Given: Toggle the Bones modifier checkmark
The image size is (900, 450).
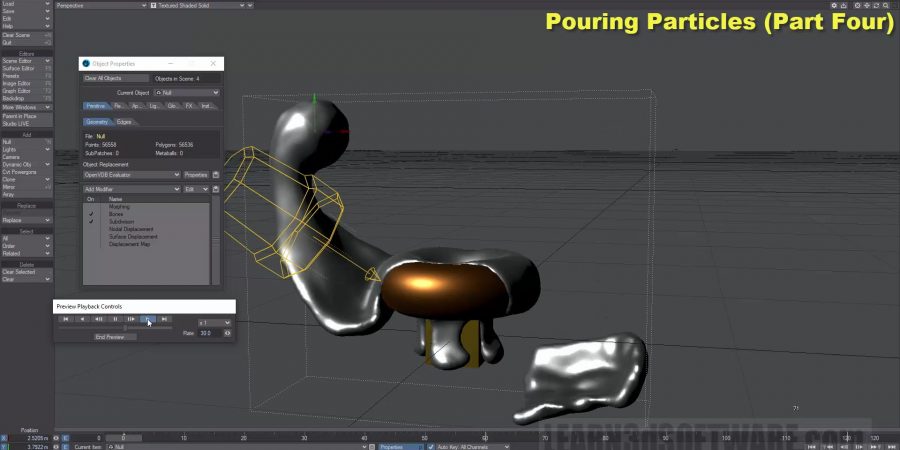Looking at the screenshot, I should pos(91,214).
